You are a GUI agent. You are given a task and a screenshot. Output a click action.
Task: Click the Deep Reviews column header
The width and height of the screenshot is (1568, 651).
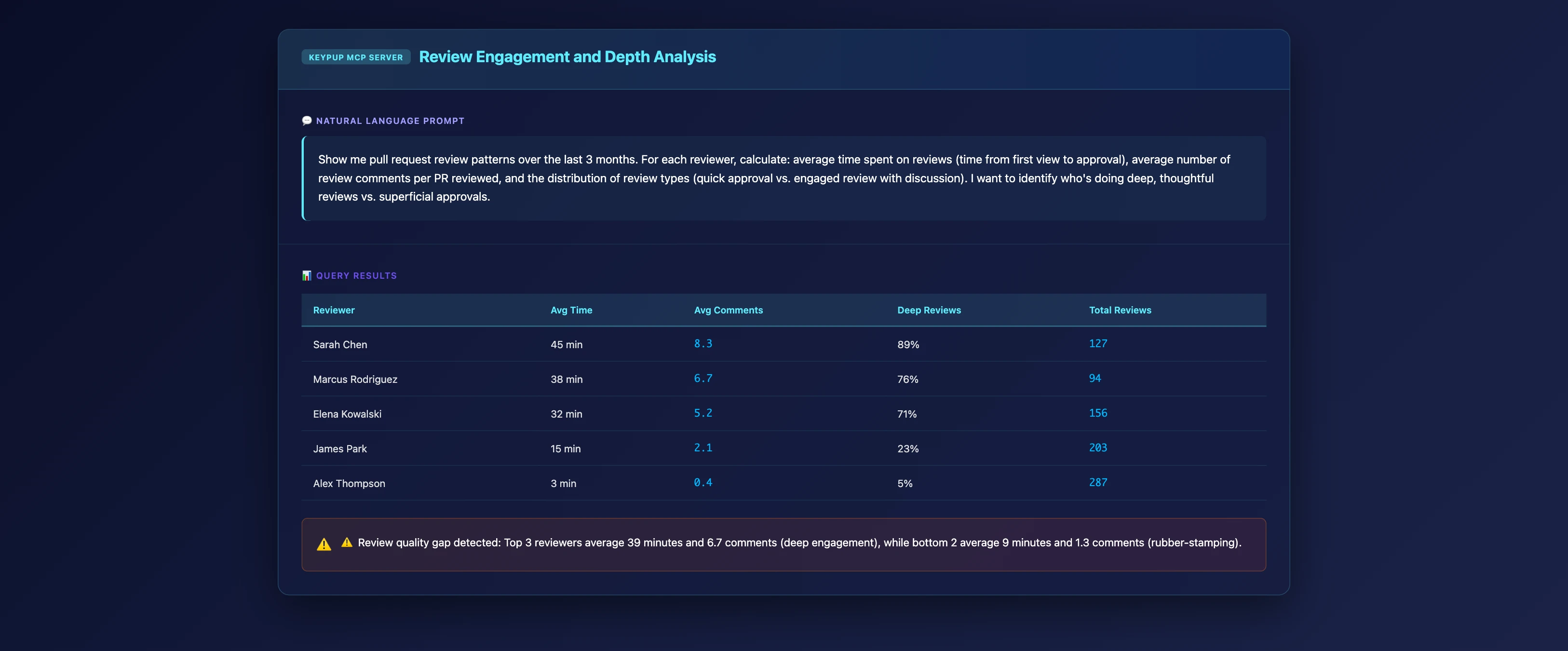[x=929, y=310]
